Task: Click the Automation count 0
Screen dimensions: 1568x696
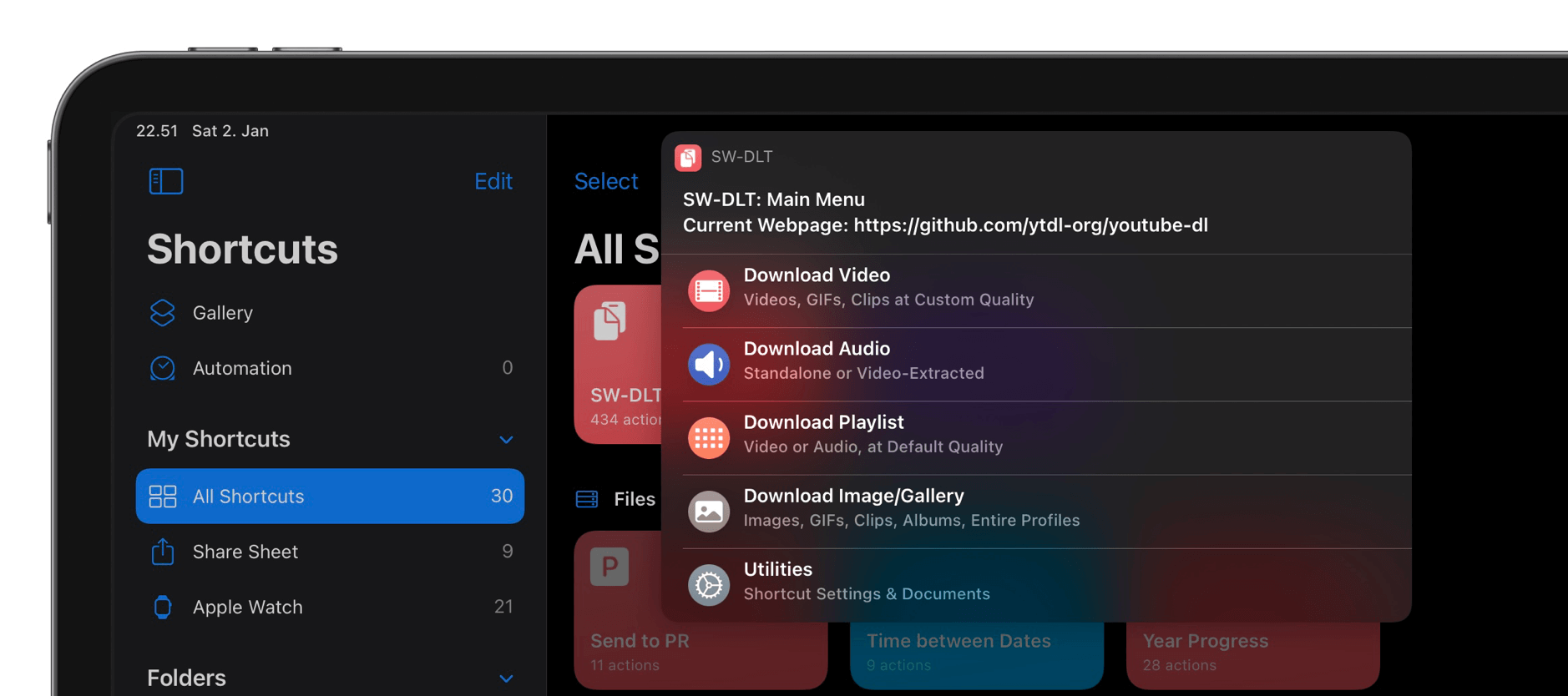Action: click(x=507, y=368)
